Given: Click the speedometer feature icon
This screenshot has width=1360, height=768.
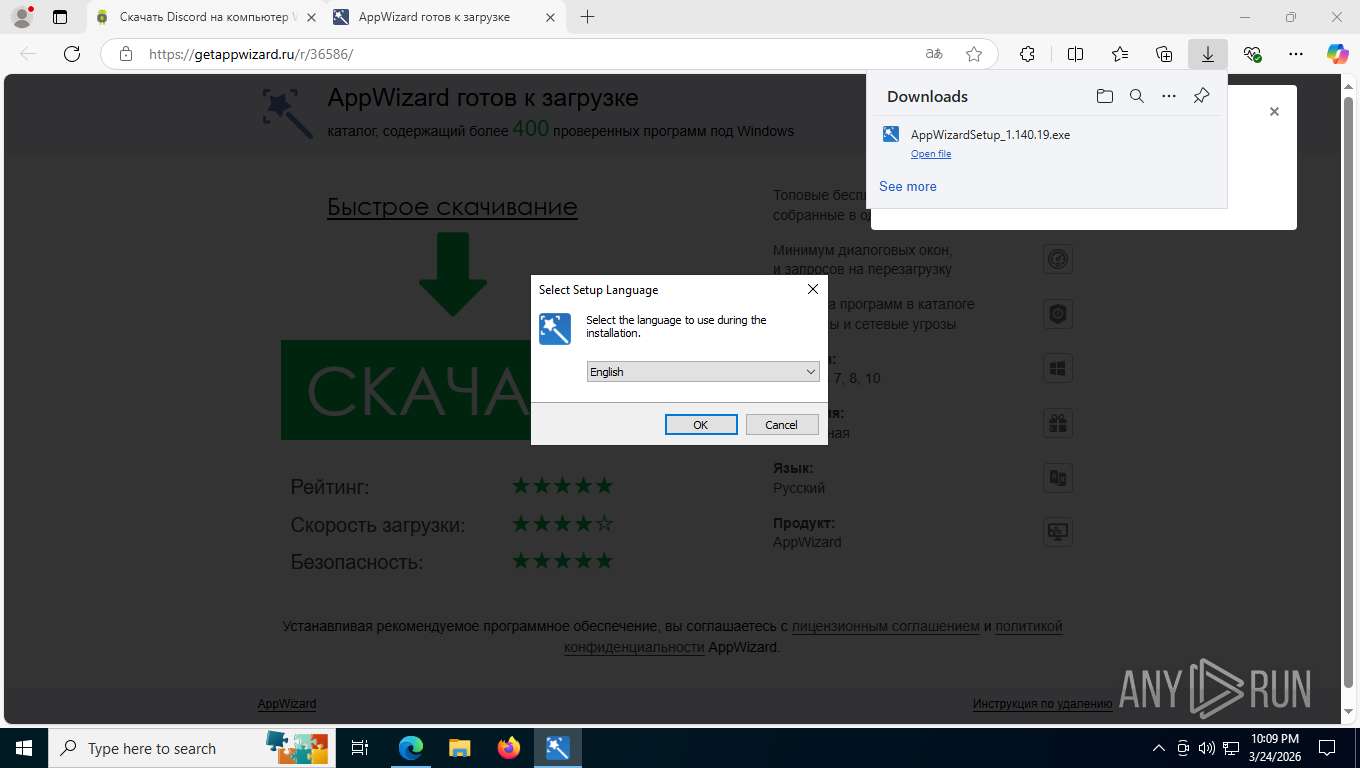Looking at the screenshot, I should (1058, 260).
